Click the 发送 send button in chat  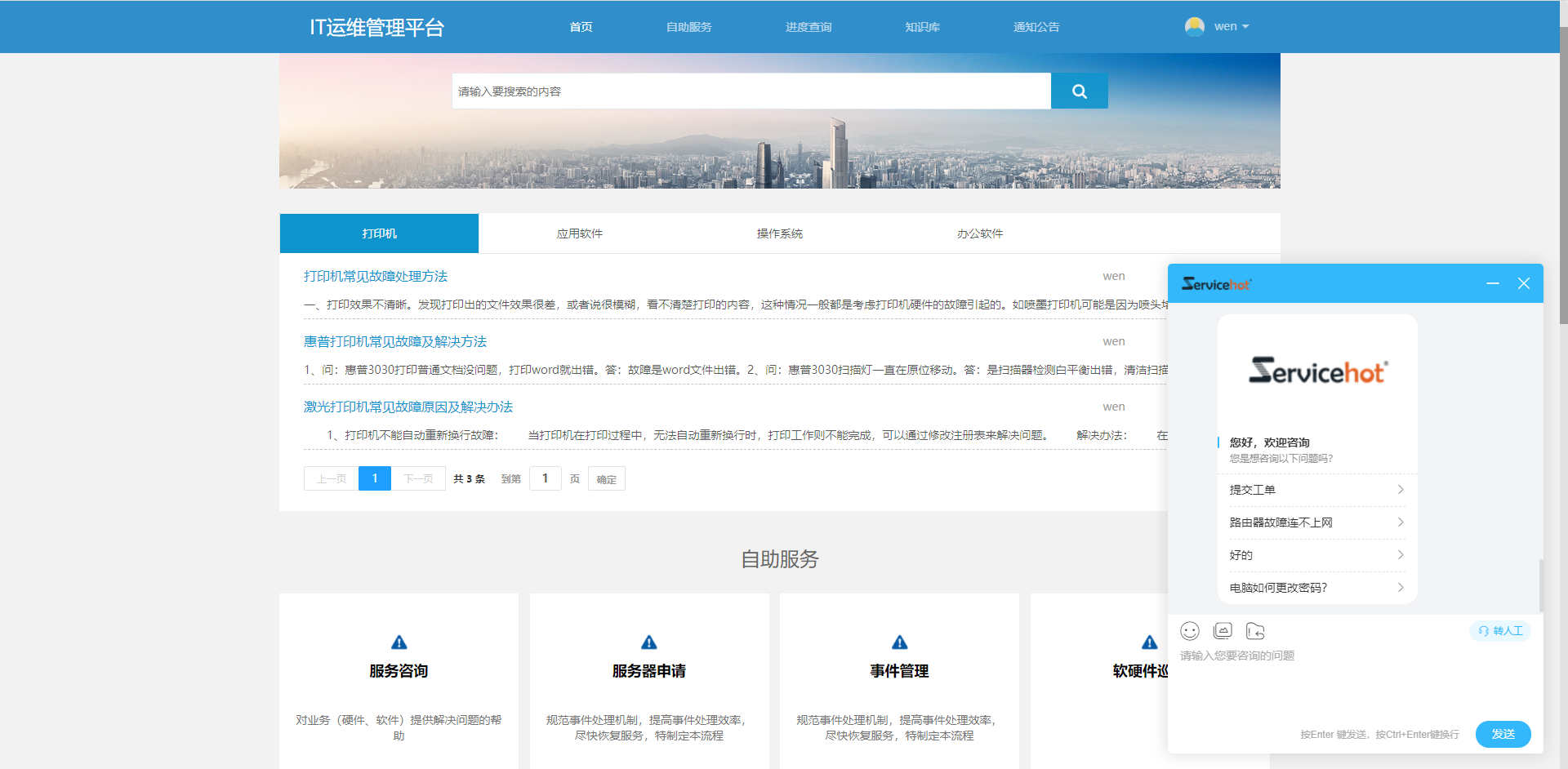point(1503,734)
